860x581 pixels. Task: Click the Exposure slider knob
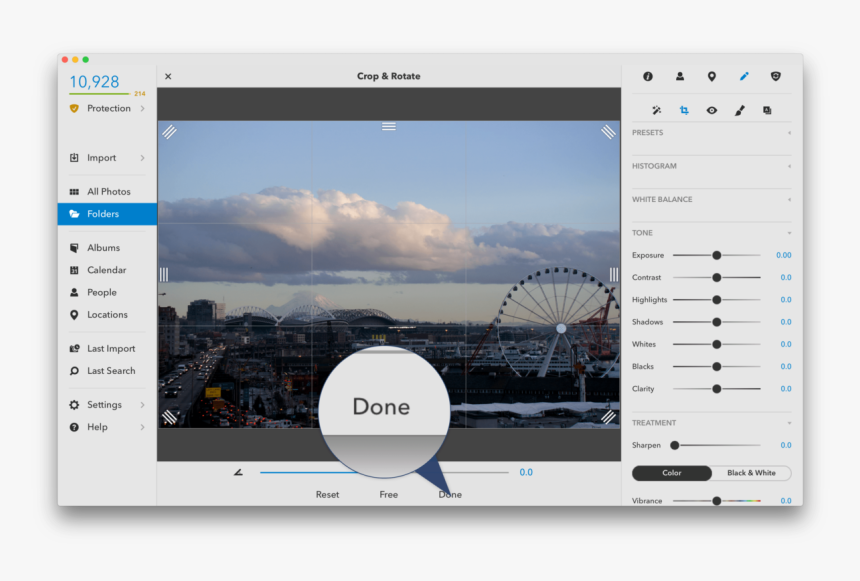716,255
